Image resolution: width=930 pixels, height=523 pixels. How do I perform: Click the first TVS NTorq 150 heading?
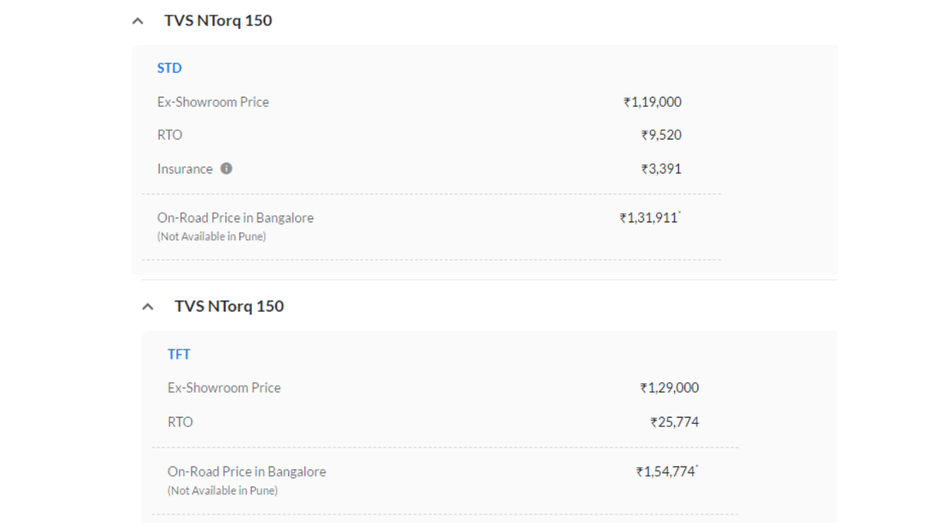(x=218, y=21)
